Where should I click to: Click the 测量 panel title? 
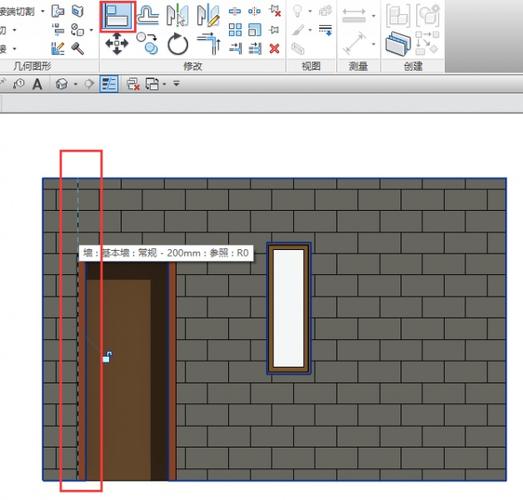click(358, 66)
